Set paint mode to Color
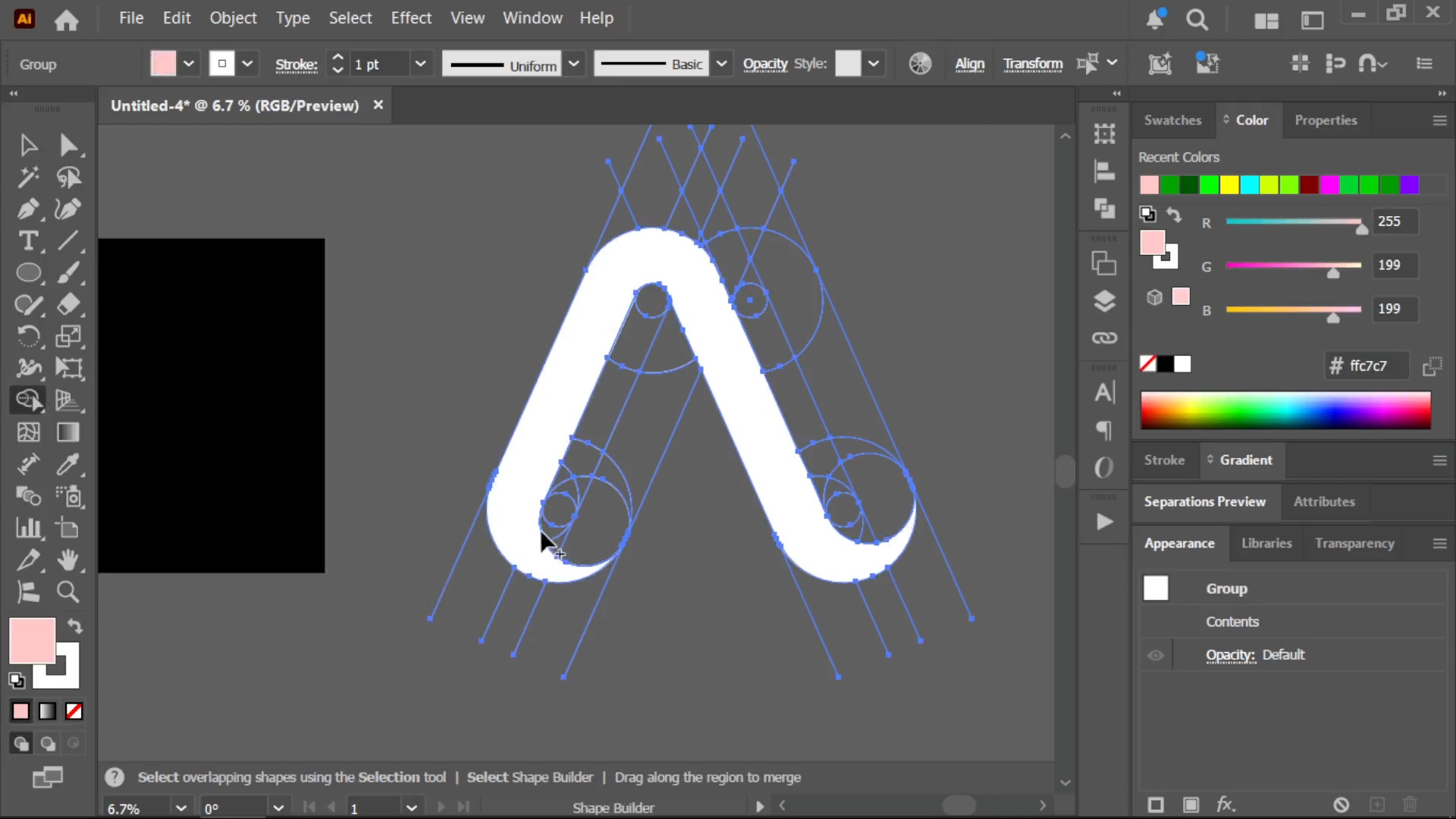Screen dimensions: 1456x819 tap(20, 711)
